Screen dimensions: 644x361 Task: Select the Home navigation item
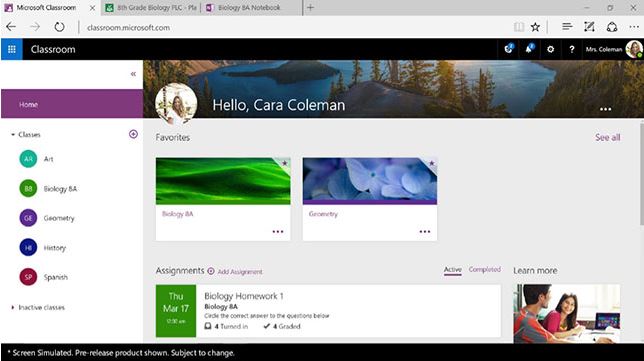click(72, 104)
